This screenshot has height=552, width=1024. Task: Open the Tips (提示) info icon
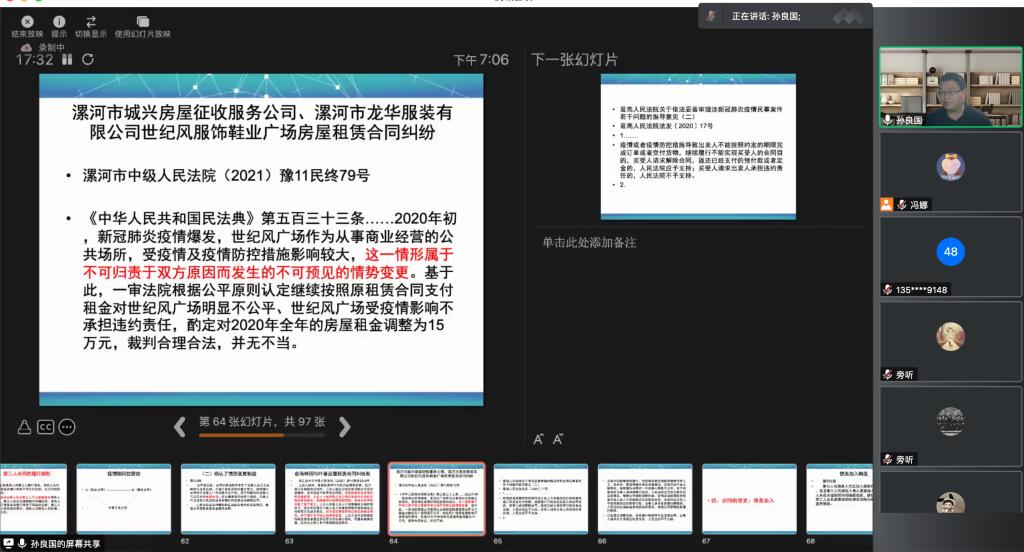coord(59,21)
